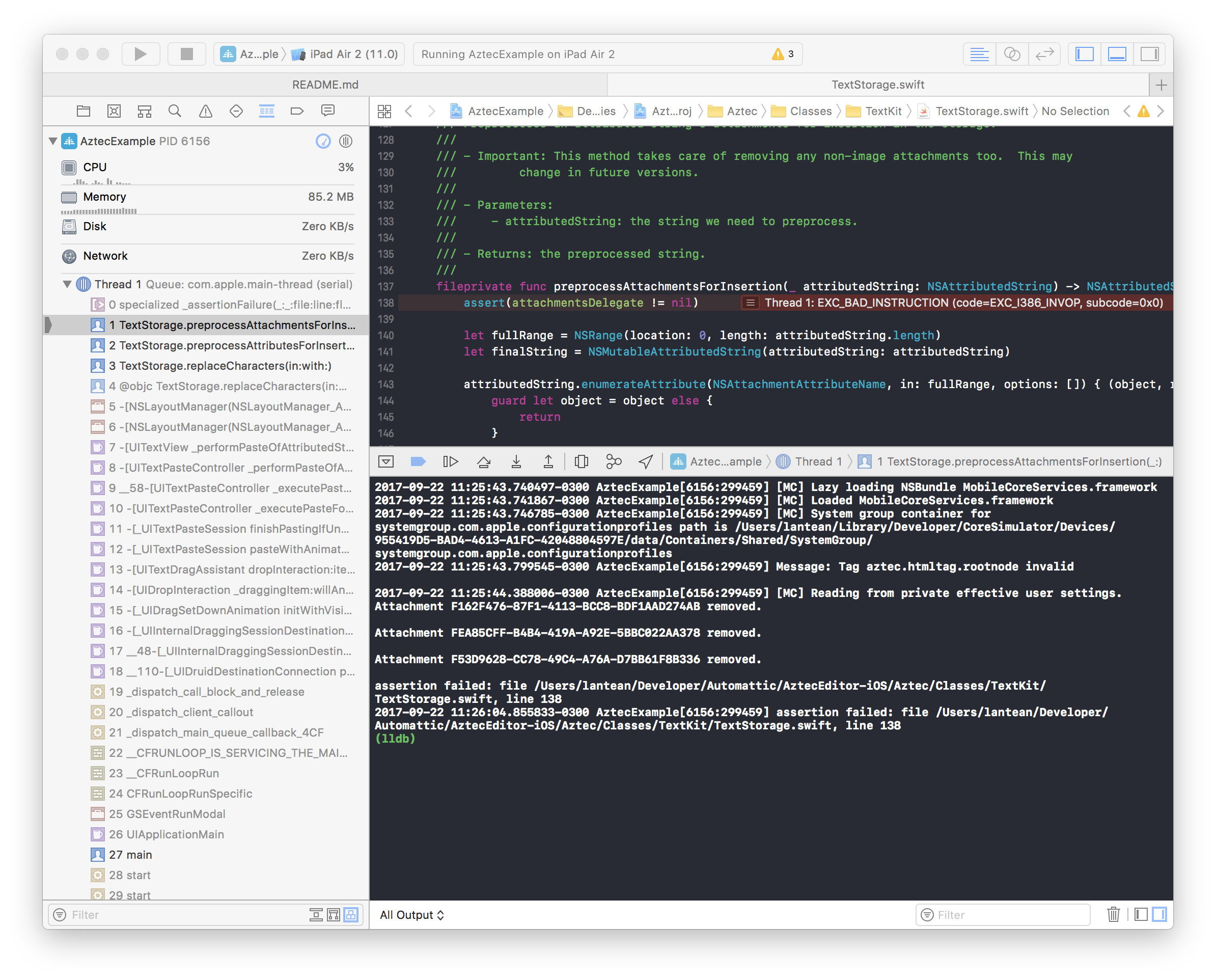Click the step into debug icon

click(x=516, y=462)
